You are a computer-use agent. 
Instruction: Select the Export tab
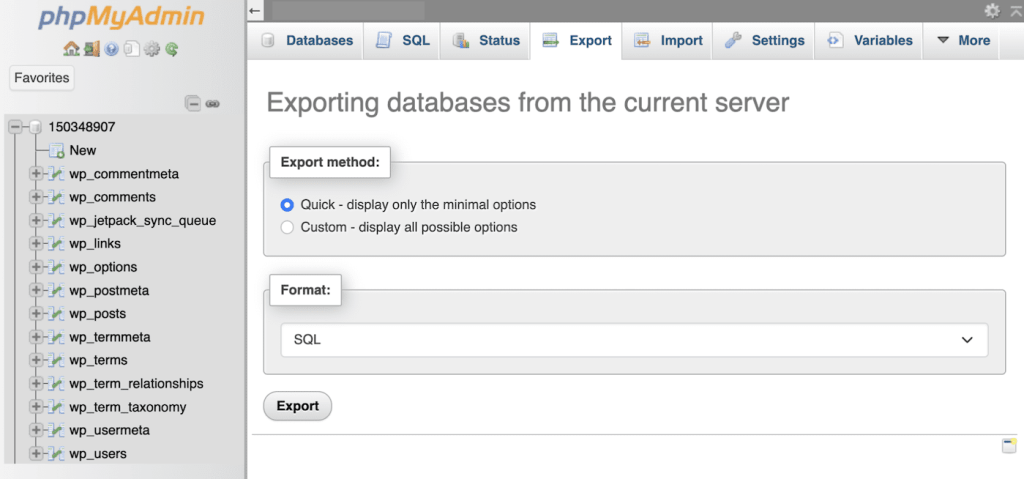point(576,41)
